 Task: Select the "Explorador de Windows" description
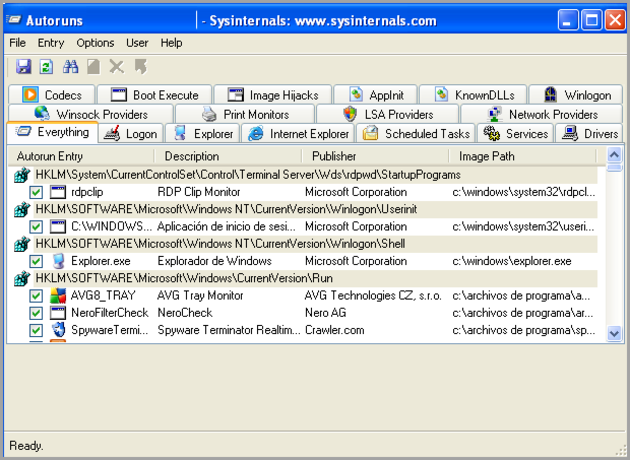[x=215, y=261]
